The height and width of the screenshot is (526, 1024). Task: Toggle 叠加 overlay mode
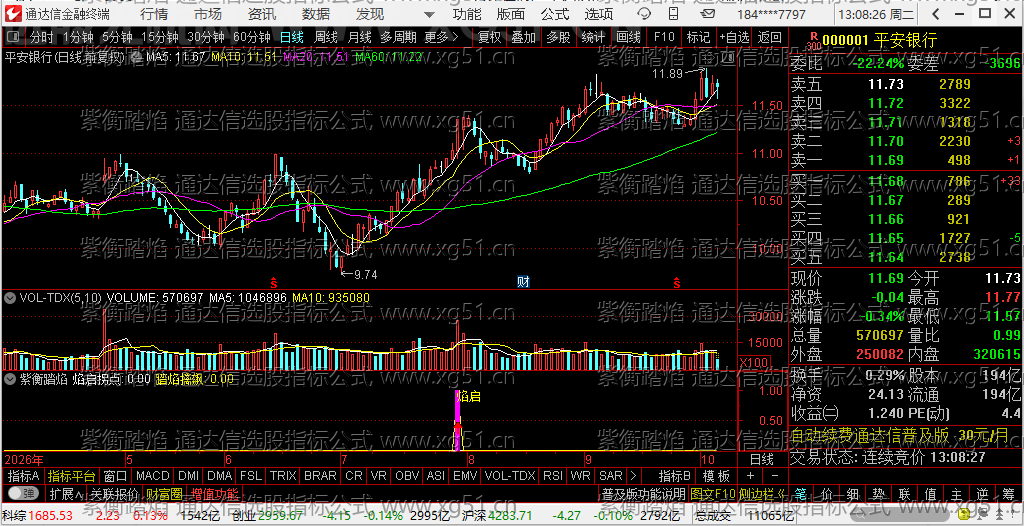[523, 37]
